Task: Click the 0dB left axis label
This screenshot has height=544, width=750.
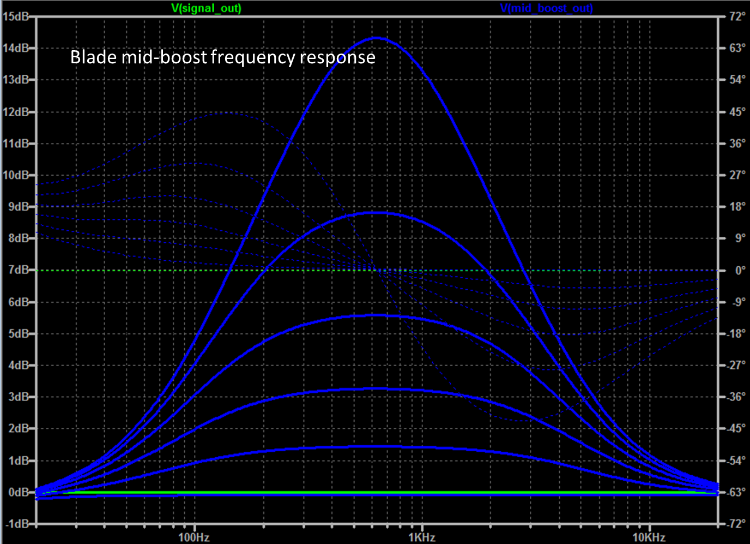Action: coord(19,492)
